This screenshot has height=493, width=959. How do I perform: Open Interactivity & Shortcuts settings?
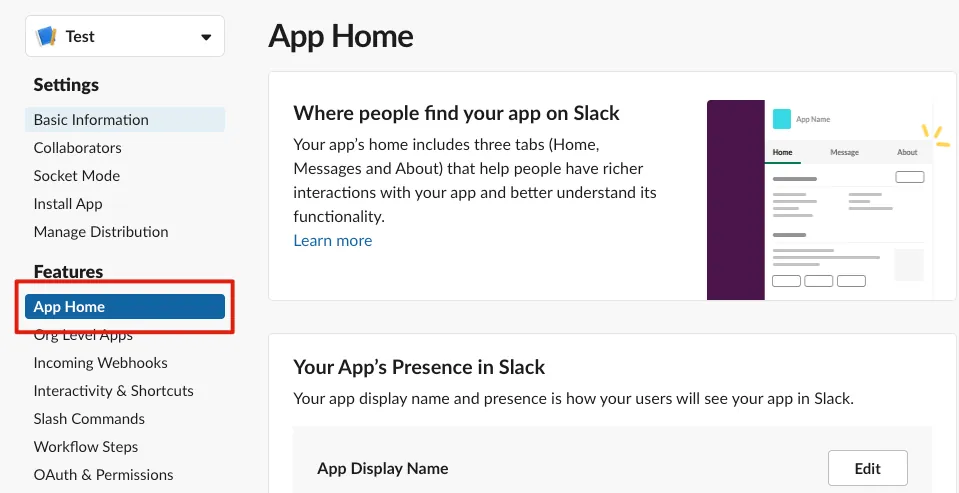[x=113, y=391]
